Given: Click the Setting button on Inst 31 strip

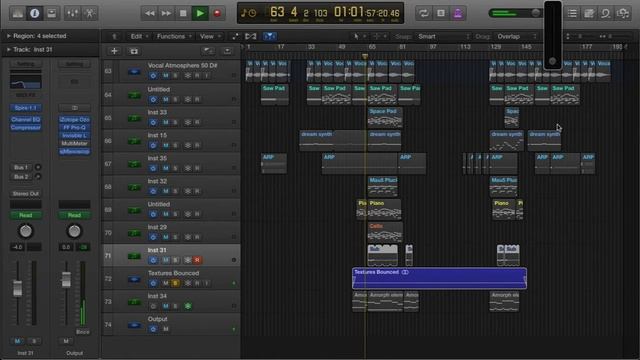Looking at the screenshot, I should click(26, 64).
